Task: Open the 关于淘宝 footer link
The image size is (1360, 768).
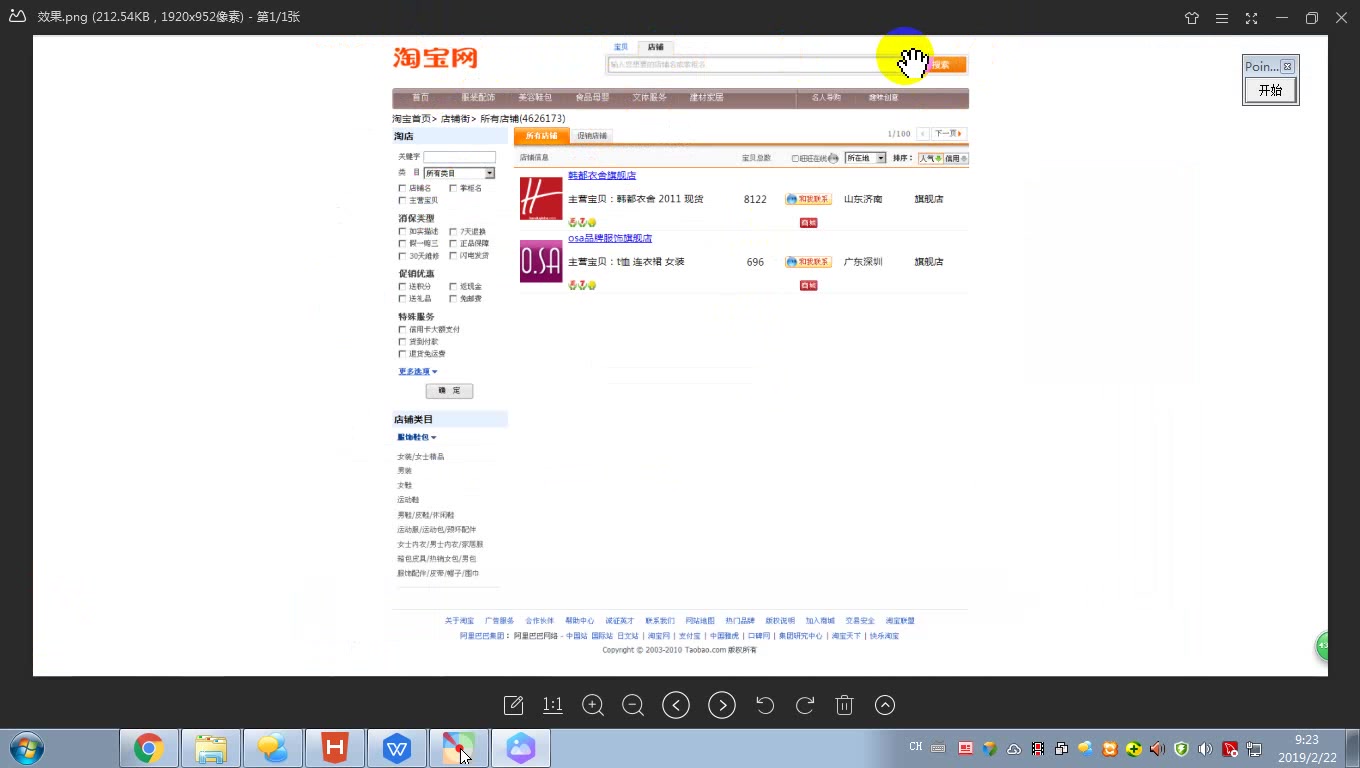Action: 460,621
